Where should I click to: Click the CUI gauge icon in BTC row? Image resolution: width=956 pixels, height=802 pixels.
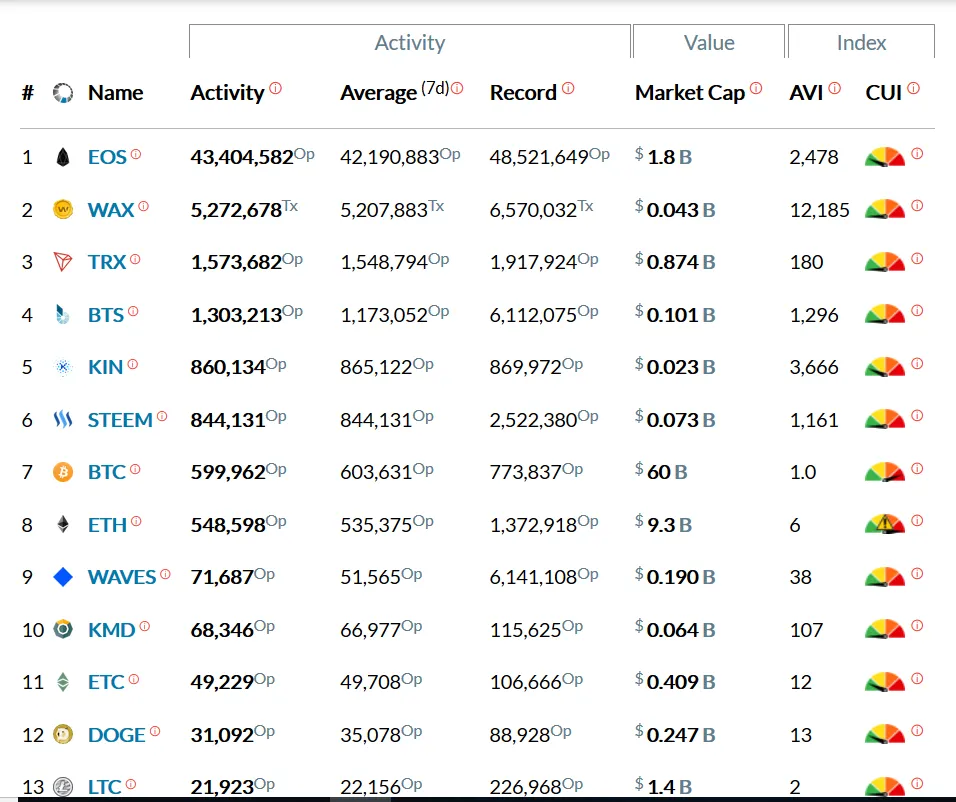point(885,472)
